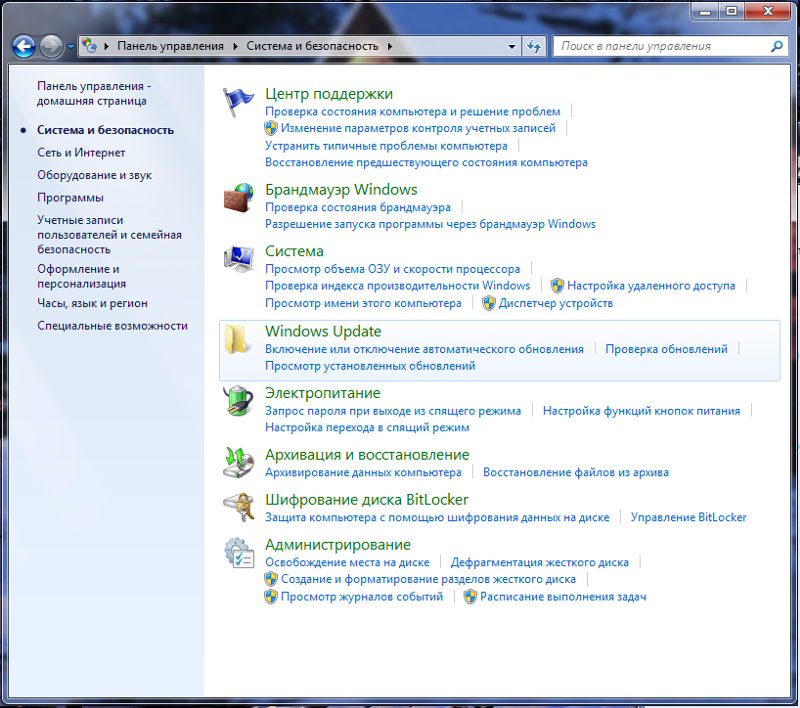Click Архивирование данных компьютера link

tap(363, 472)
